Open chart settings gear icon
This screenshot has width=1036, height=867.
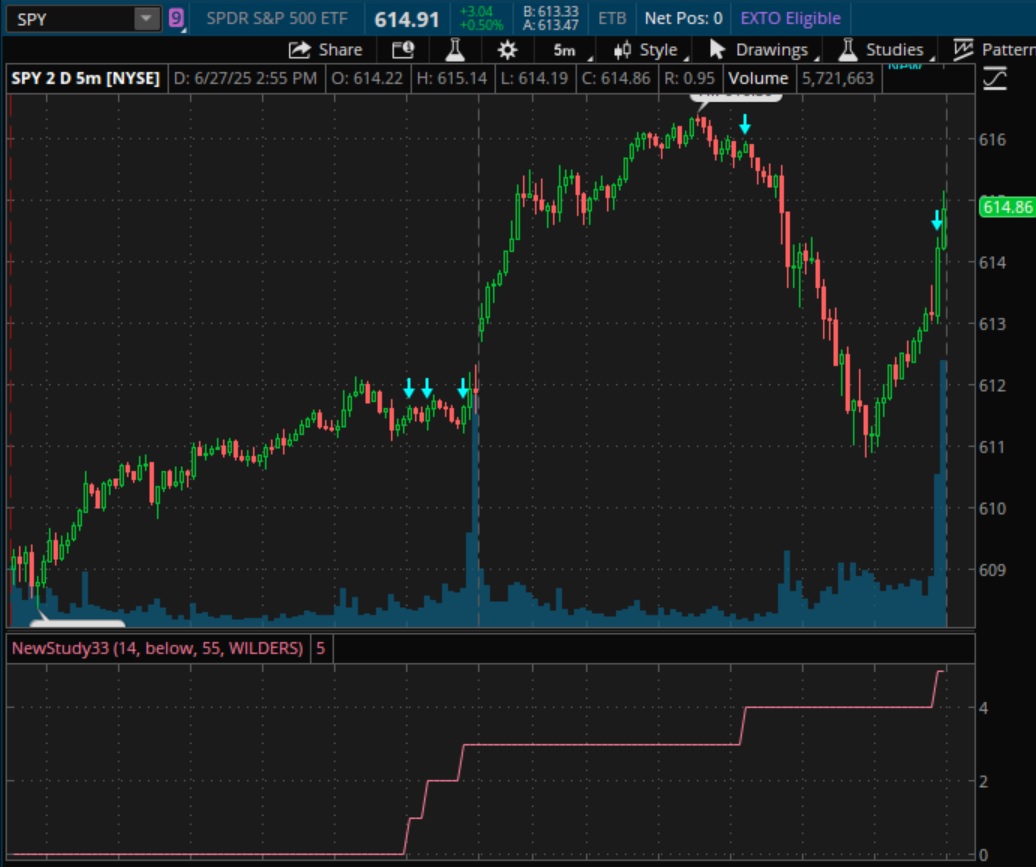tap(507, 50)
